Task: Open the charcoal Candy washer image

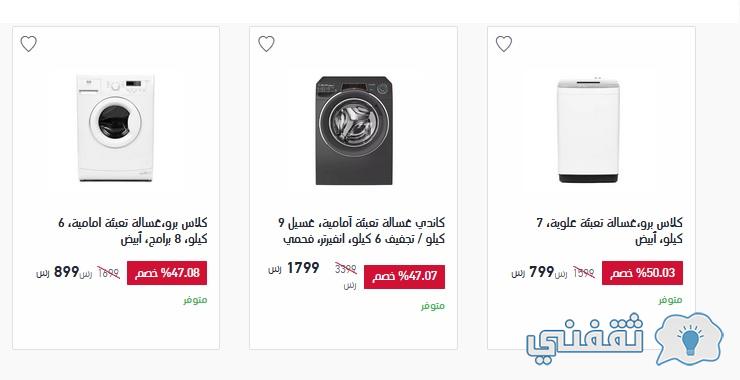Action: tap(354, 130)
